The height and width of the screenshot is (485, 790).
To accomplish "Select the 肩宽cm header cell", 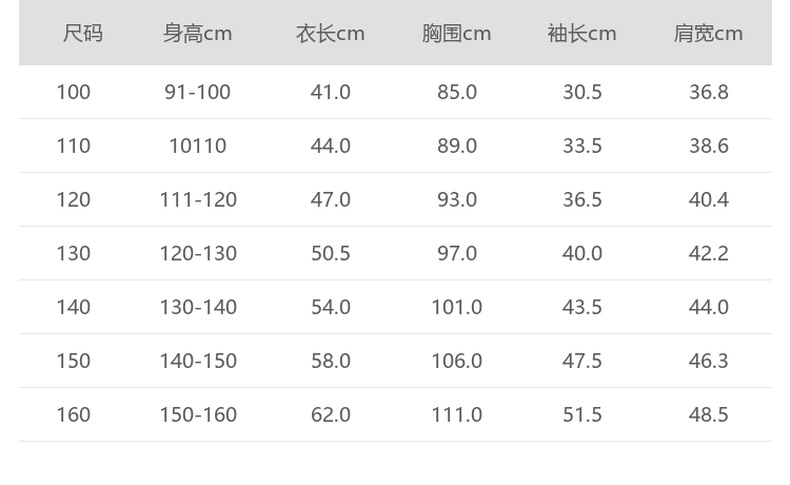I will pos(708,34).
